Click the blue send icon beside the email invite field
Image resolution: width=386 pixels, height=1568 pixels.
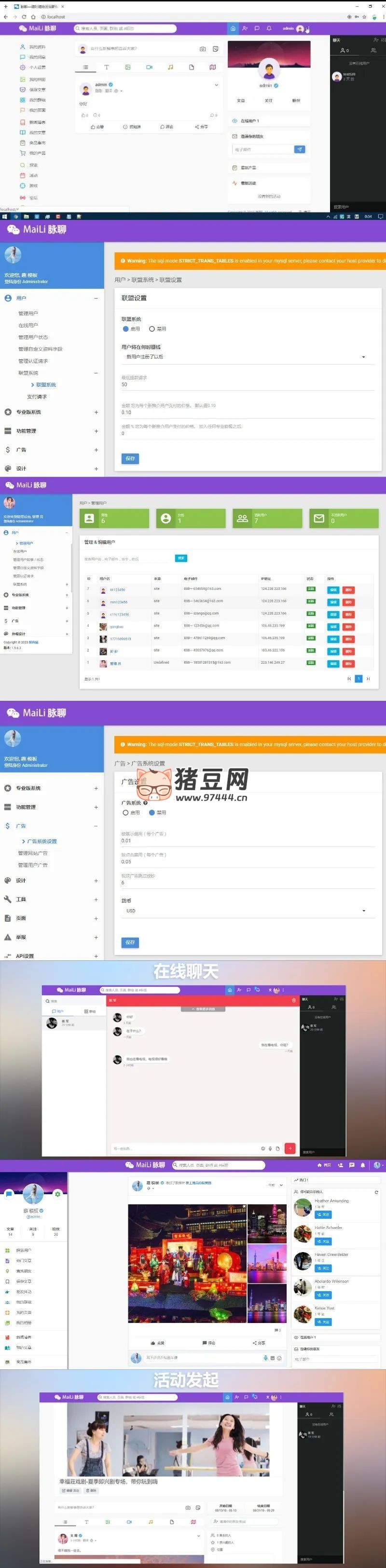300,149
